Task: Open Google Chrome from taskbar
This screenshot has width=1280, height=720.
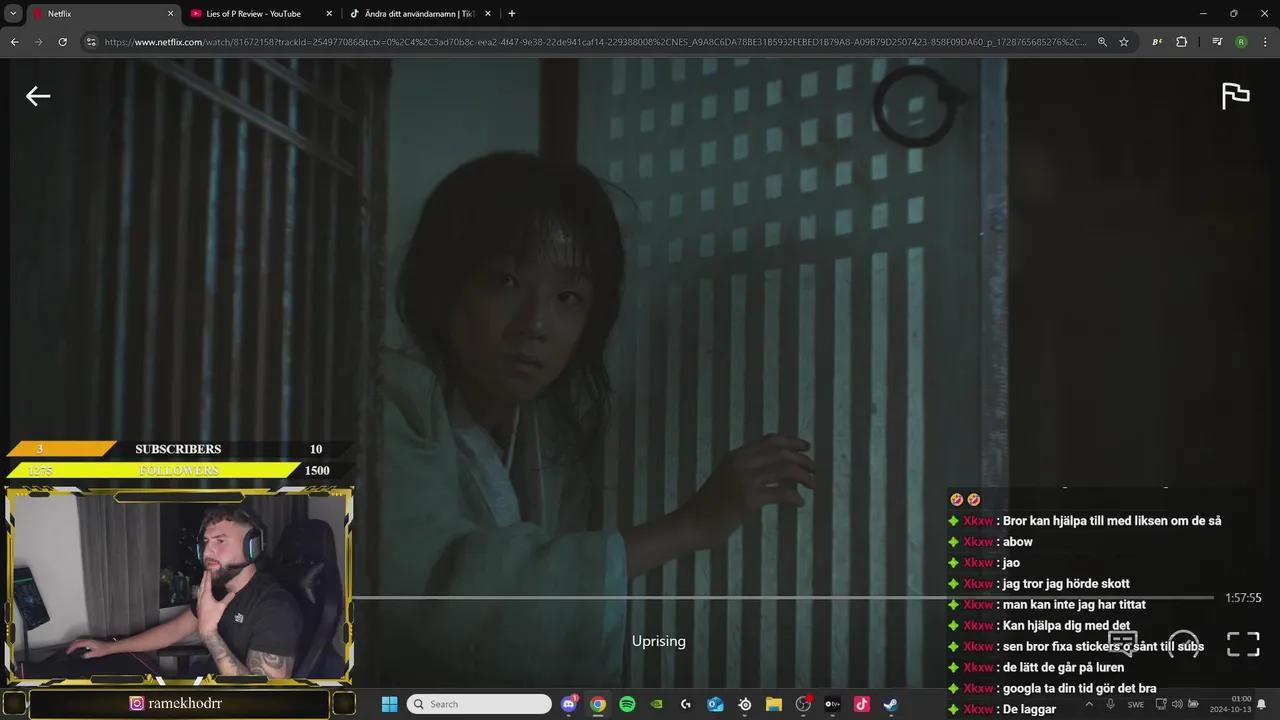Action: (598, 704)
